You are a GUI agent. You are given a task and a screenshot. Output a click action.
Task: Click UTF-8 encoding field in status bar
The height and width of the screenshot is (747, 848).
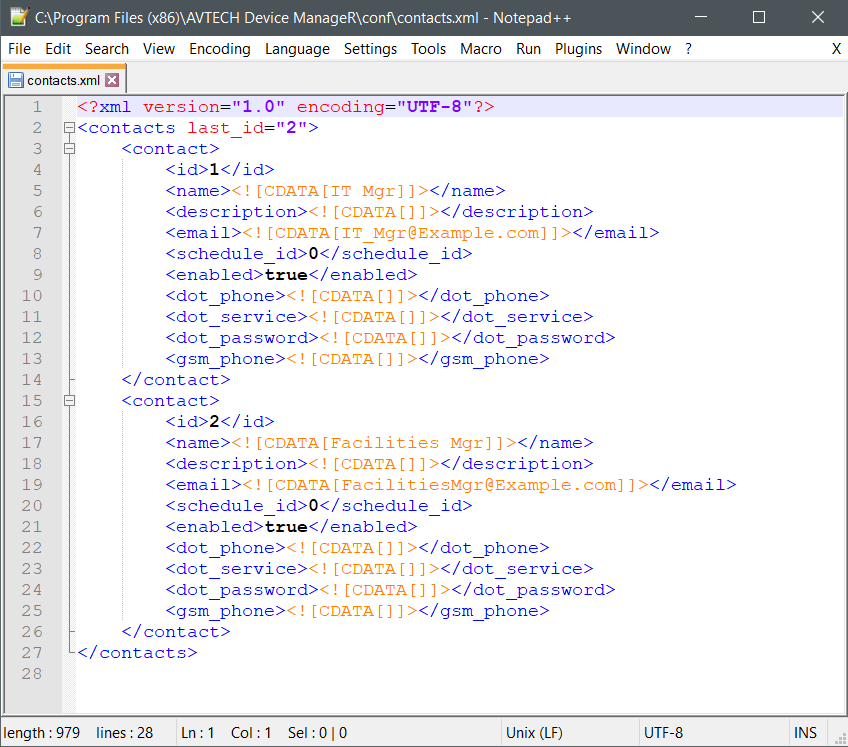point(663,733)
